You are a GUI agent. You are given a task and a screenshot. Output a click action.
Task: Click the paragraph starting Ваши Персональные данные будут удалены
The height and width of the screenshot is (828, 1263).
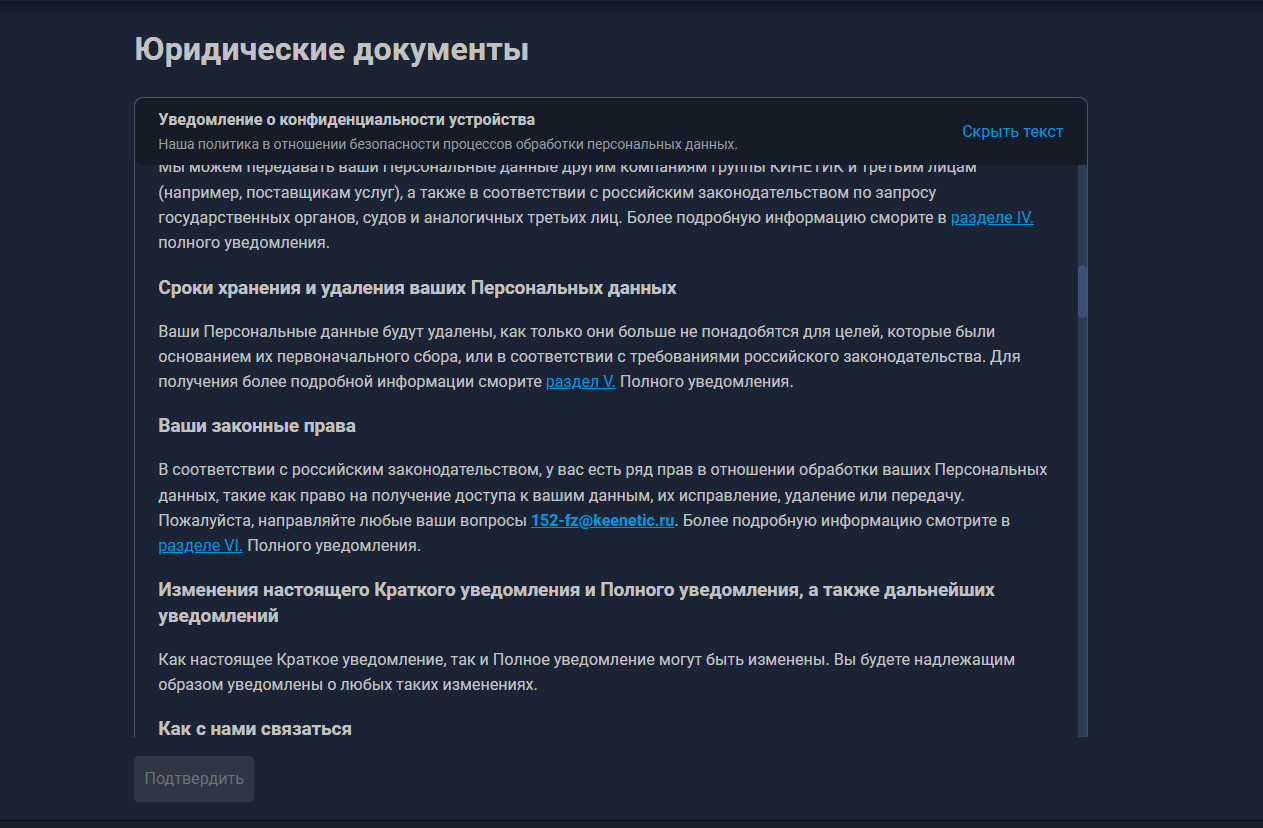point(588,356)
